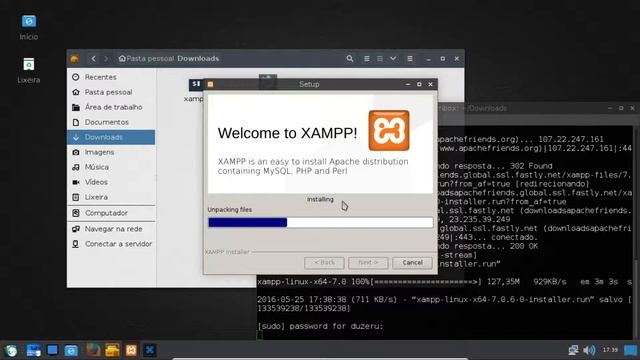
Task: Click the blue screen taskbar icon
Action: click(x=52, y=350)
